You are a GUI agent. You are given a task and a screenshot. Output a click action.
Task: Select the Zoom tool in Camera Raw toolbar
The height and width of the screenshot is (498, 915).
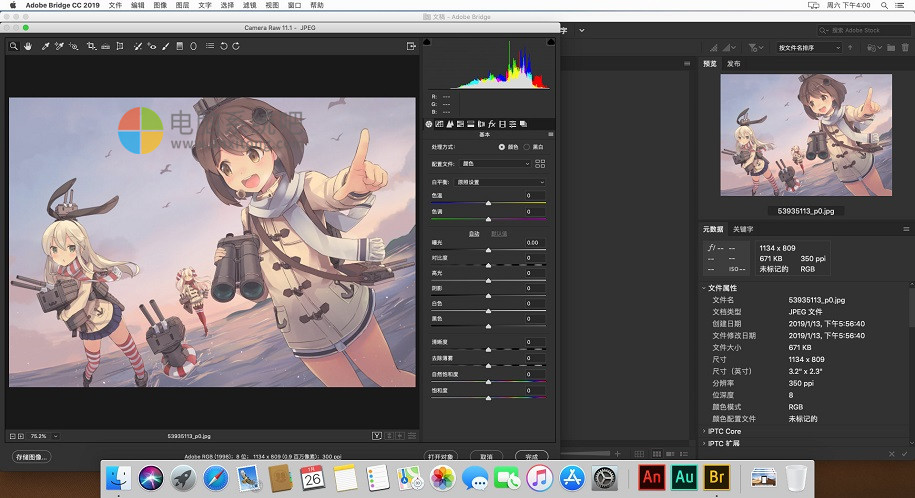[14, 46]
